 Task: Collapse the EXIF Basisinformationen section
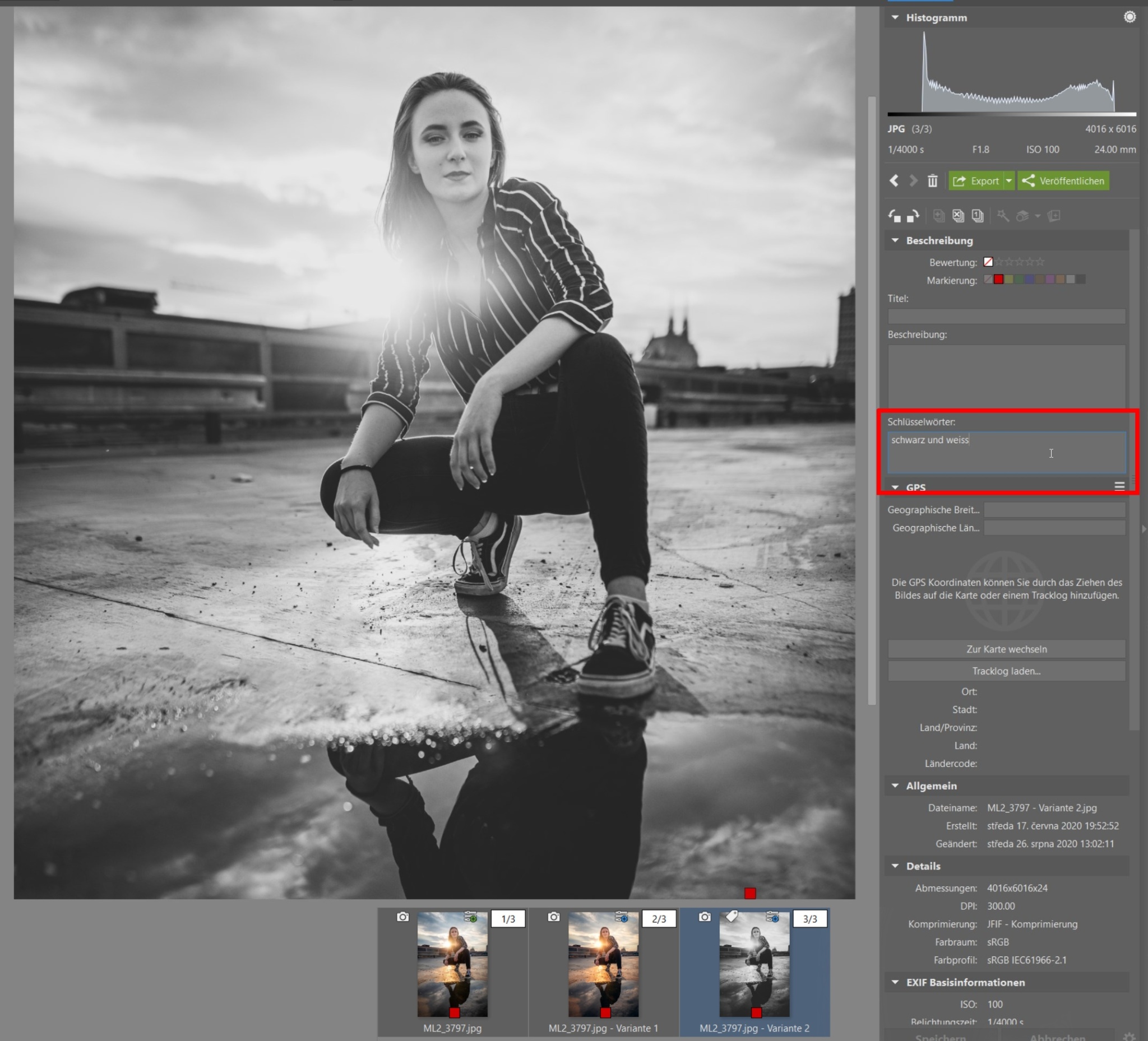point(895,982)
